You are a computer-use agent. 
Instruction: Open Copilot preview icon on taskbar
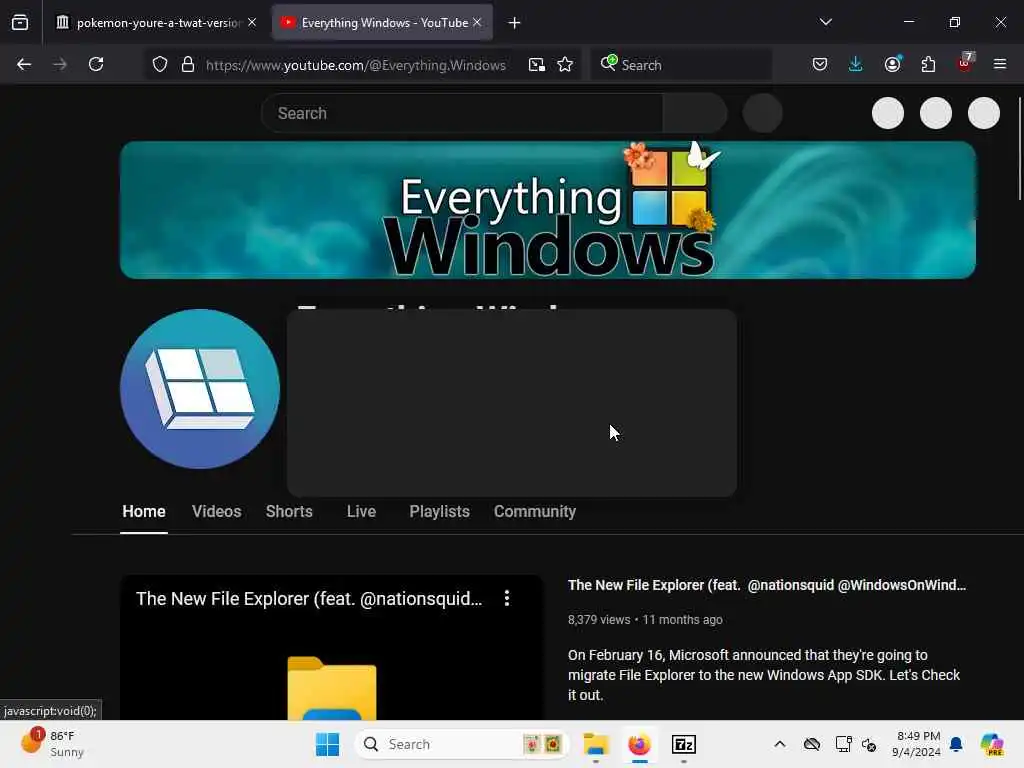pos(992,744)
